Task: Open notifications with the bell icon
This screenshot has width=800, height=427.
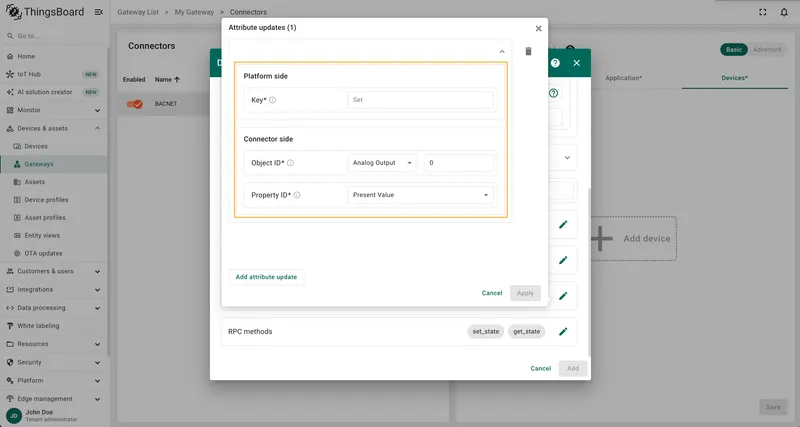Action: click(x=784, y=12)
